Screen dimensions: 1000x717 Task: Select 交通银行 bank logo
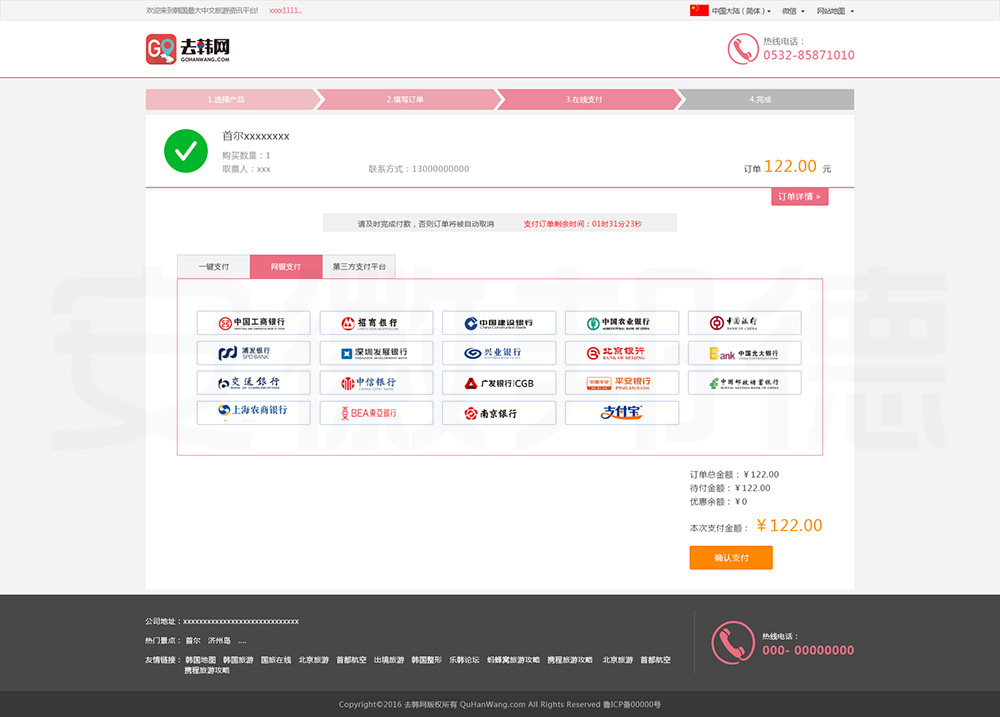tap(253, 383)
